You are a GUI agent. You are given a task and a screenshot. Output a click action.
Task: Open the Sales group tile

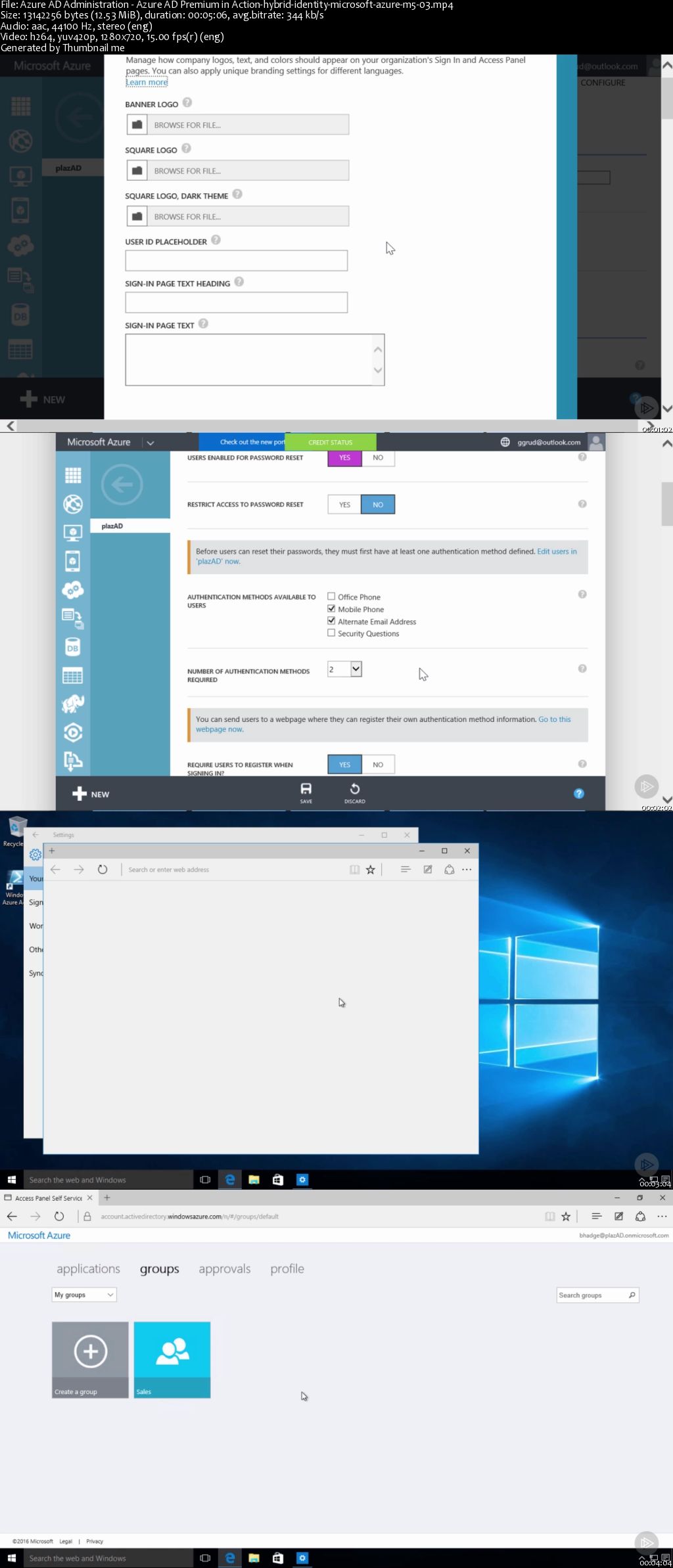coord(172,1360)
